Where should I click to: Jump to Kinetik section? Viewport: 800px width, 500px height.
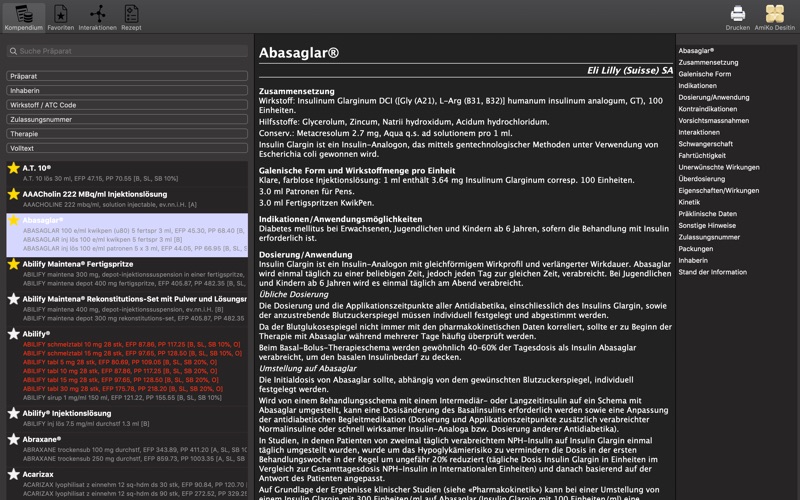pos(689,202)
